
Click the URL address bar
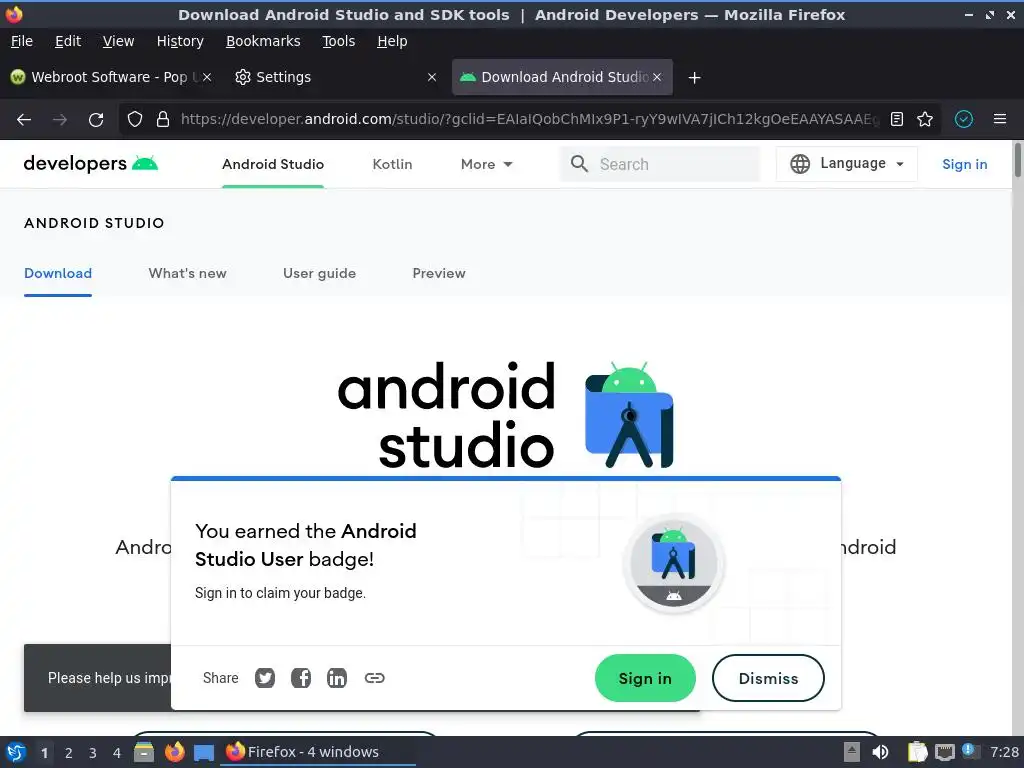pos(529,119)
